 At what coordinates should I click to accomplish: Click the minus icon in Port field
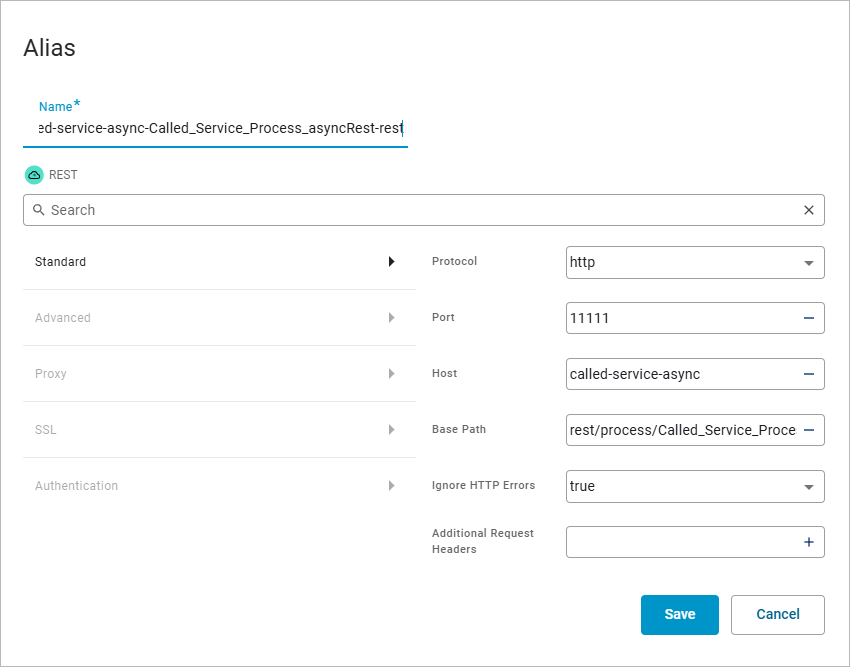tap(808, 318)
